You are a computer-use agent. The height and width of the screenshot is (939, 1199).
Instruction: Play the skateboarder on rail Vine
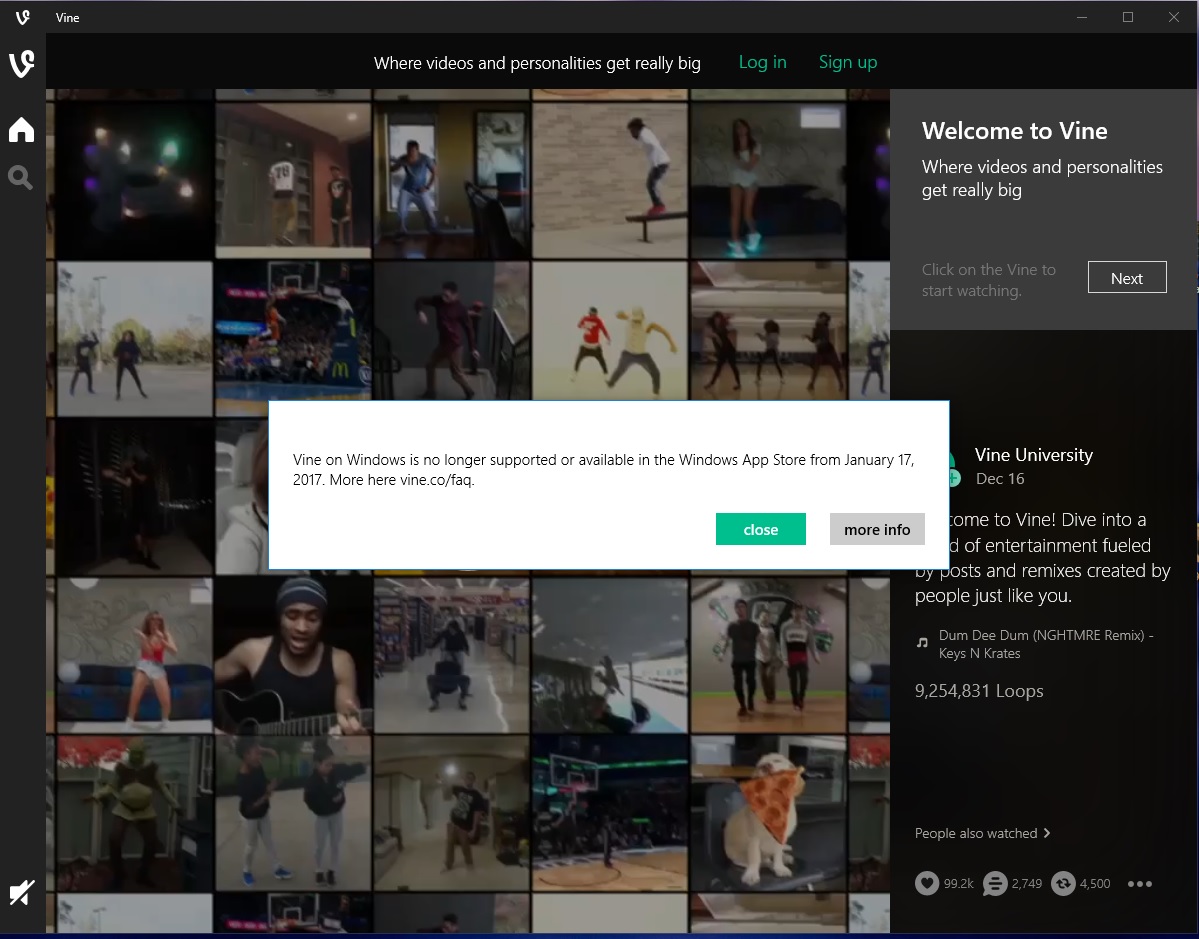tap(609, 180)
